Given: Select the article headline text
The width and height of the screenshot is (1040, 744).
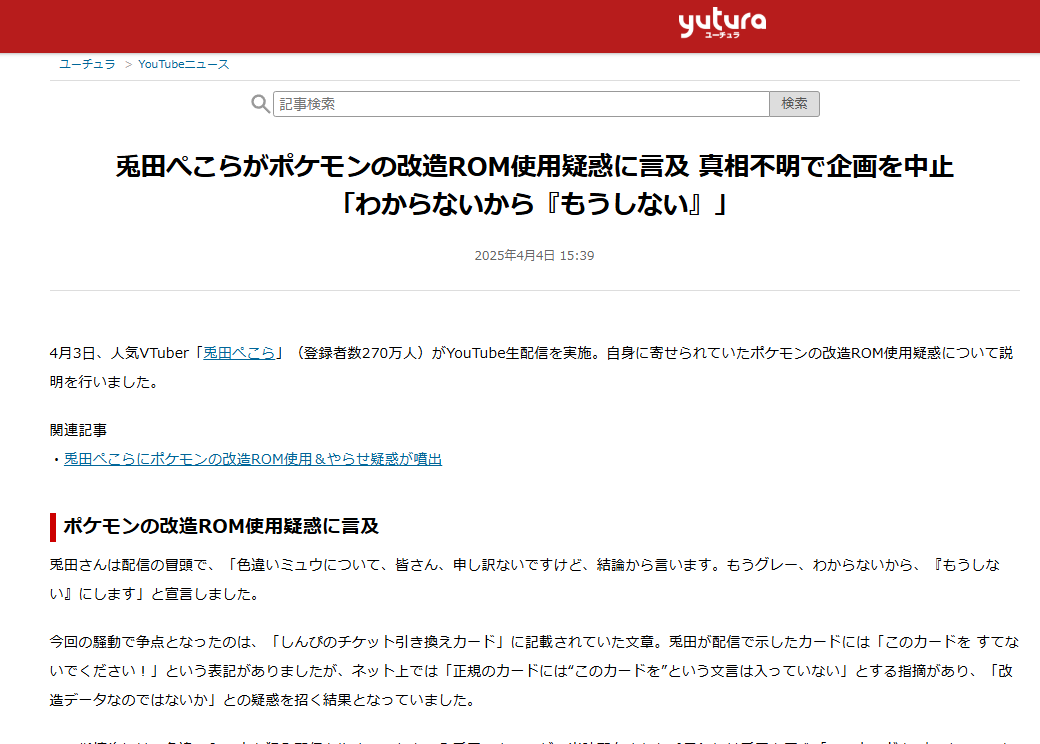Looking at the screenshot, I should [535, 184].
